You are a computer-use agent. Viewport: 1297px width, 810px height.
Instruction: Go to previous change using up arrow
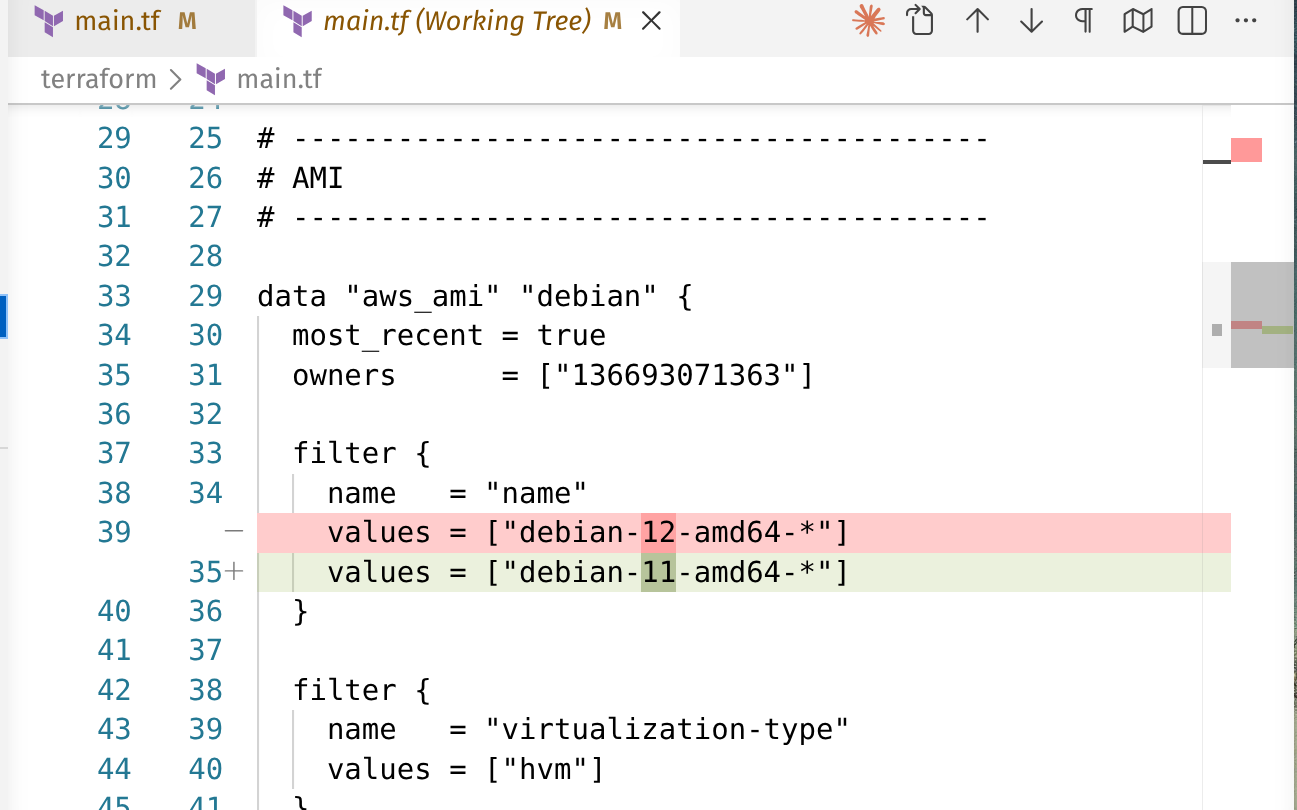tap(977, 21)
